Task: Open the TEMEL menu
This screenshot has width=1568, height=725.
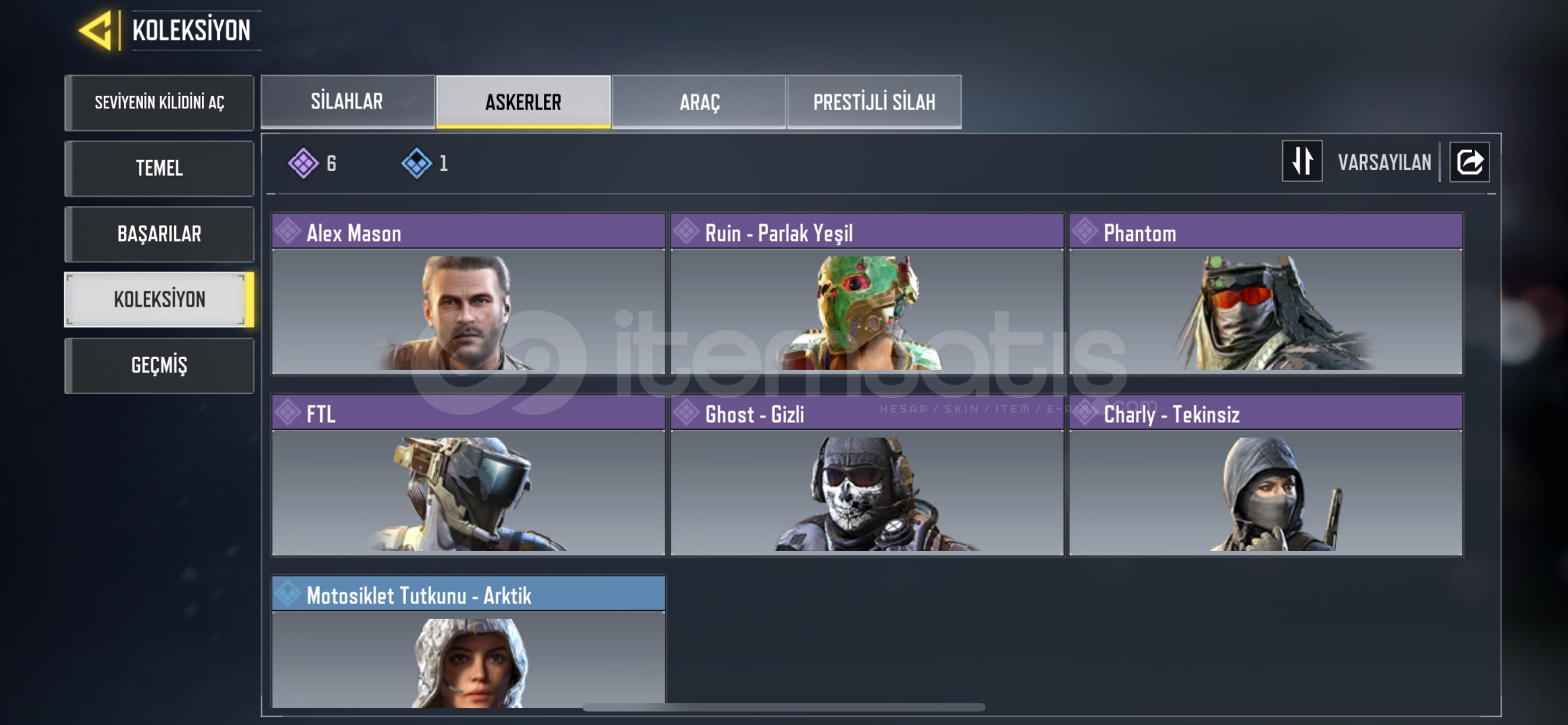Action: point(160,168)
